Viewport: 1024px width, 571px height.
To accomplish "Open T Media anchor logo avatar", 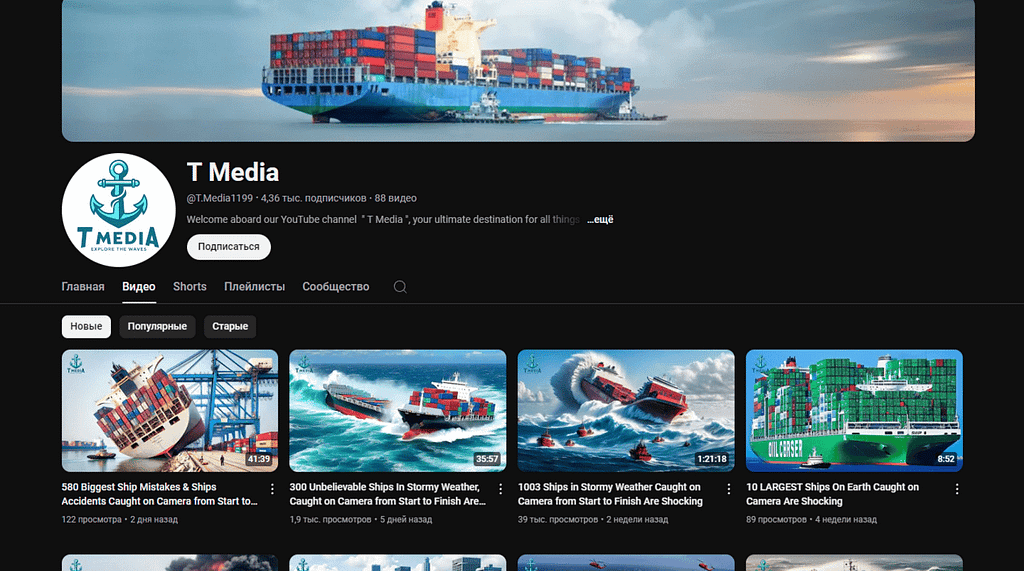I will [118, 210].
